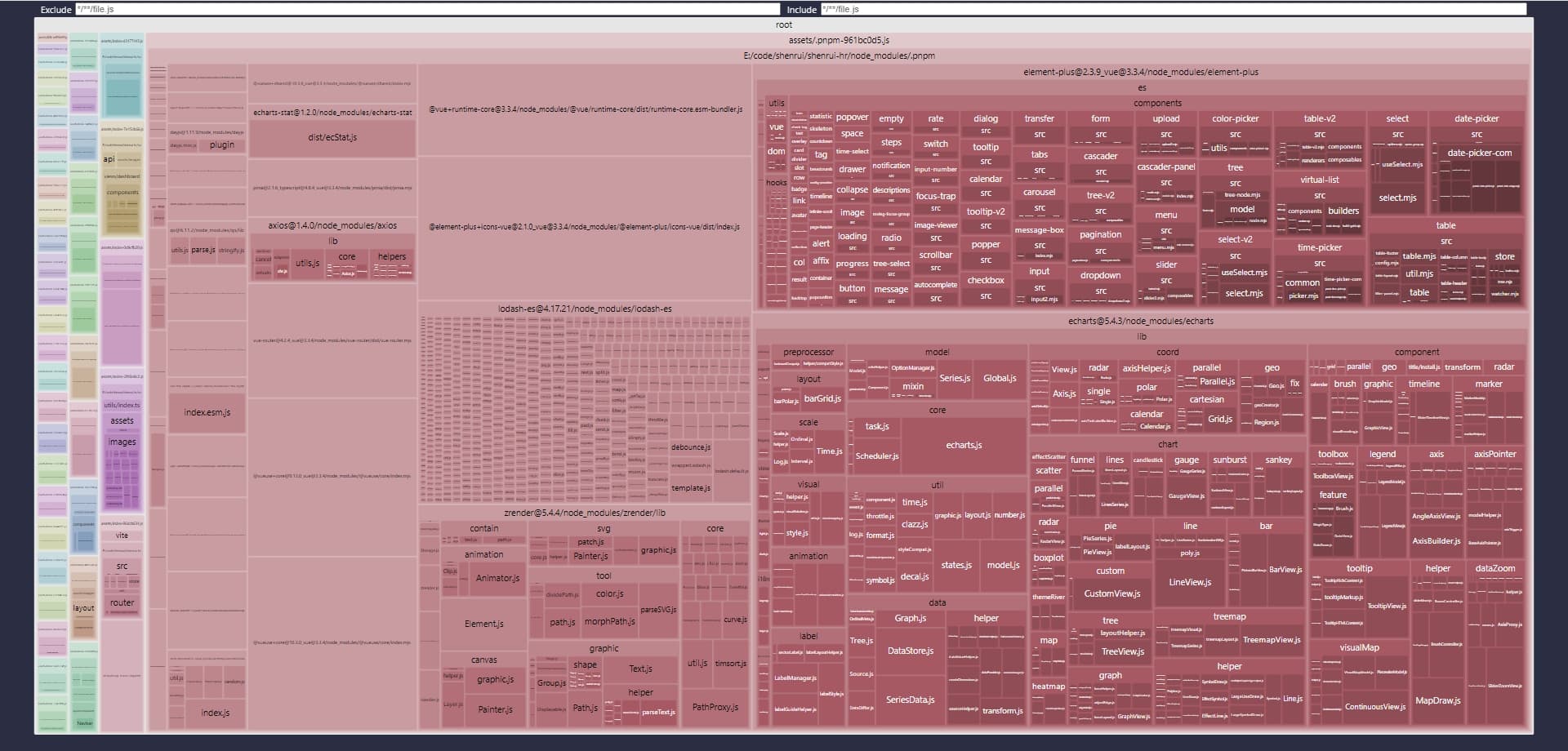Image resolution: width=1568 pixels, height=751 pixels.
Task: Click the morphPath.js block
Action: point(609,622)
